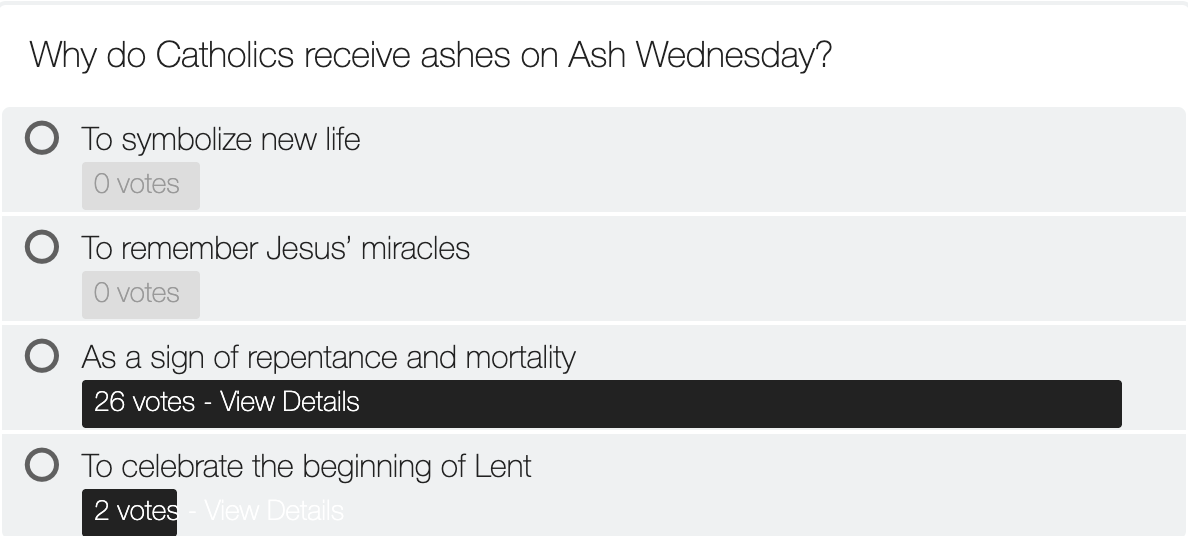Click right end of the repentance vote progress bar

click(x=1106, y=404)
